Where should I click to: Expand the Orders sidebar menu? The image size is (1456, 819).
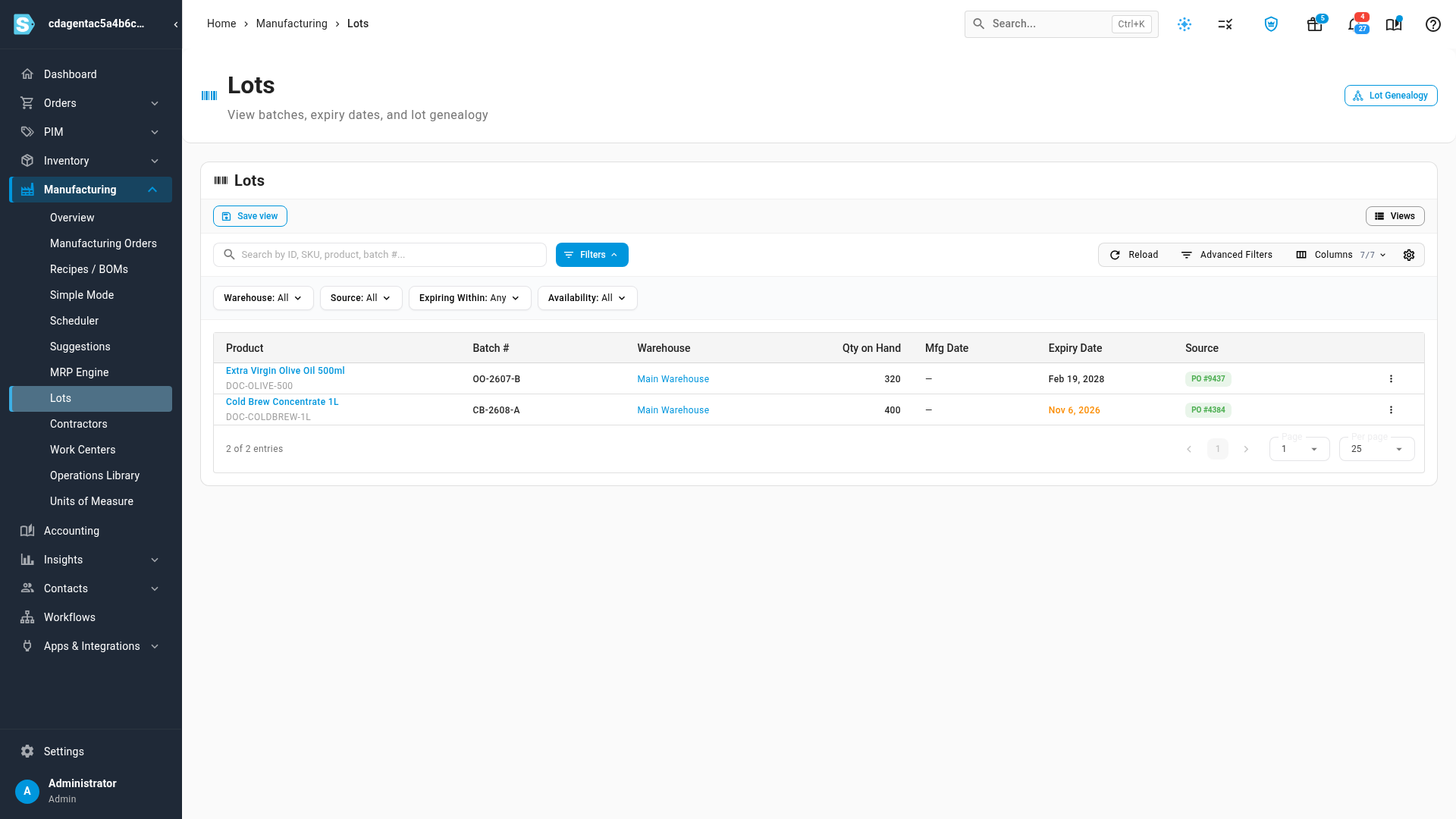(91, 103)
